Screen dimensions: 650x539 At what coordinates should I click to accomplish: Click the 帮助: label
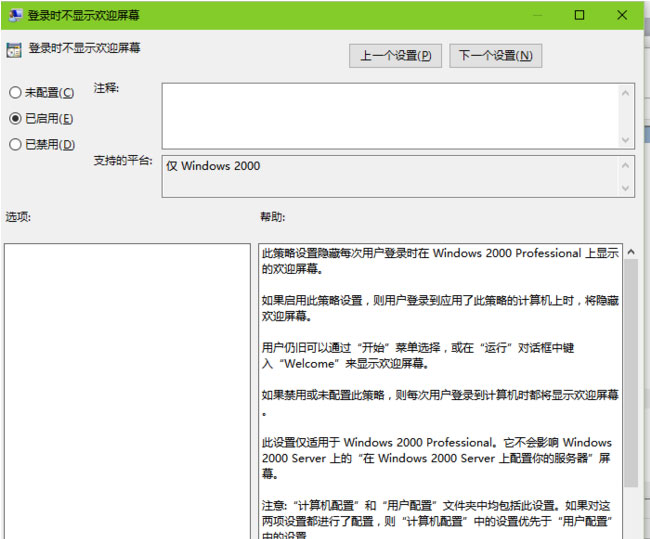coord(273,216)
